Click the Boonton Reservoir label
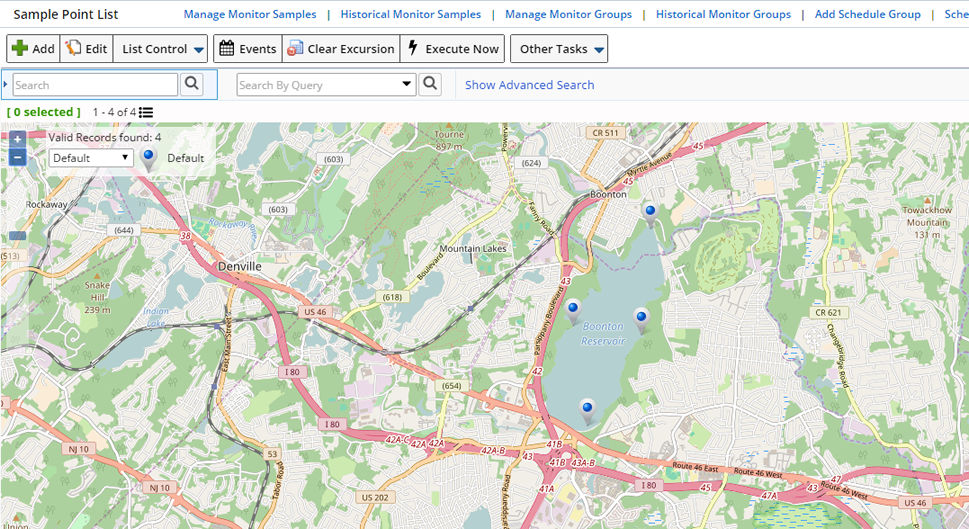Screen dimensions: 969x529 603,334
